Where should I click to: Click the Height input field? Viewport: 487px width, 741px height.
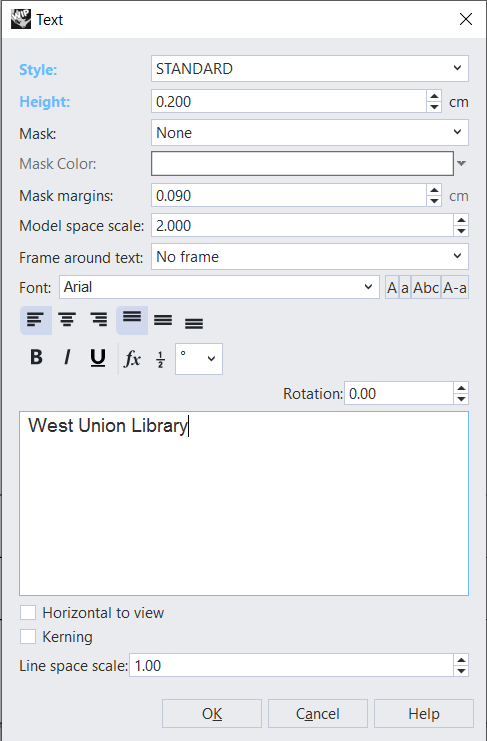tap(289, 102)
